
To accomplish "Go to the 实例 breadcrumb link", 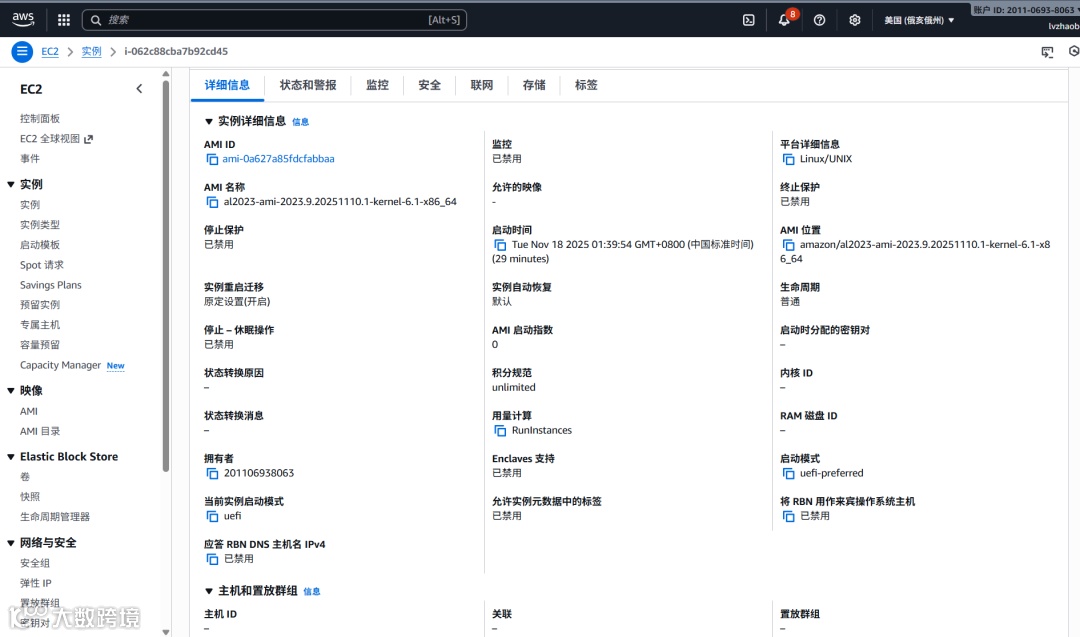I will point(91,52).
